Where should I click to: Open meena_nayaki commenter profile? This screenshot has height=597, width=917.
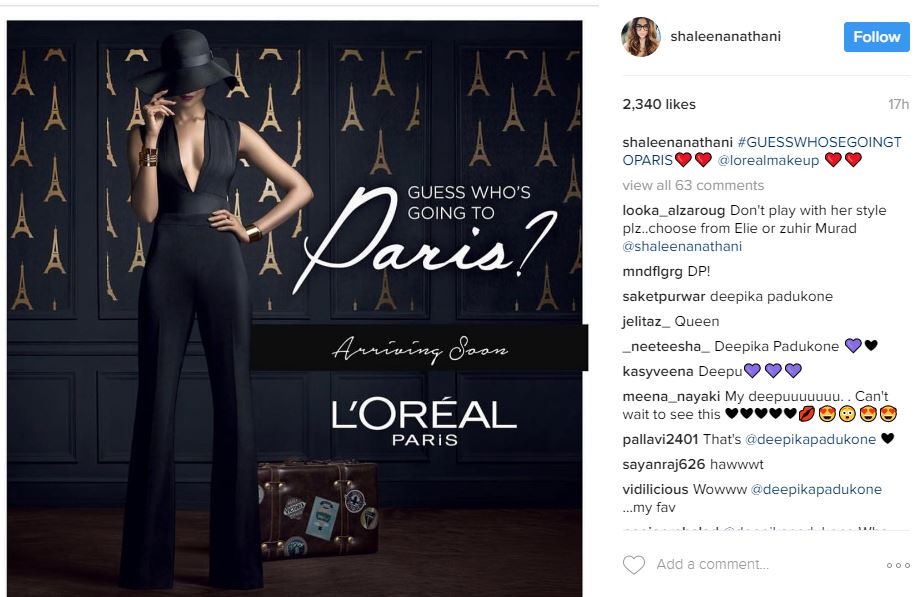[x=671, y=396]
